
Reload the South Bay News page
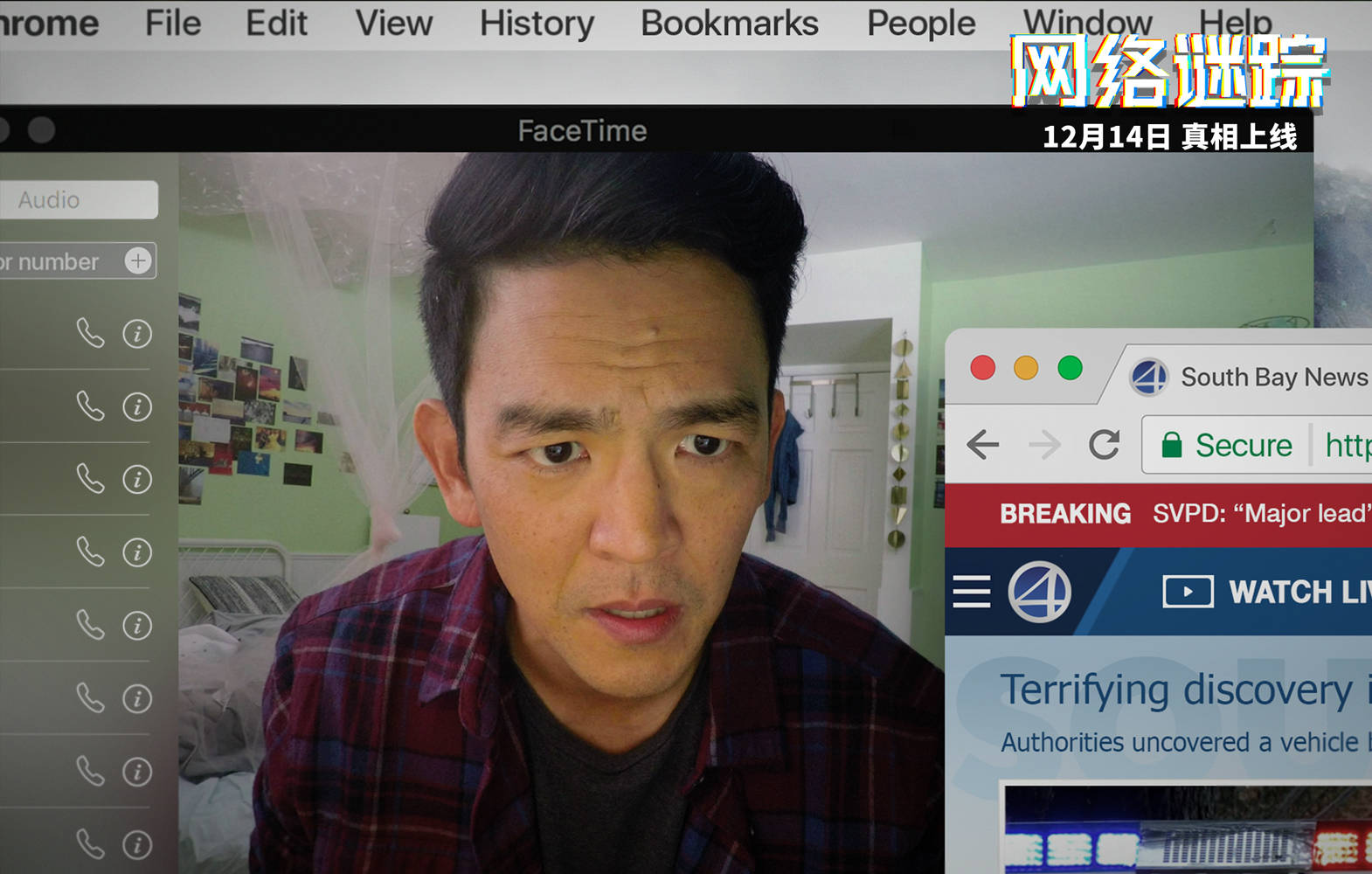tap(1104, 445)
